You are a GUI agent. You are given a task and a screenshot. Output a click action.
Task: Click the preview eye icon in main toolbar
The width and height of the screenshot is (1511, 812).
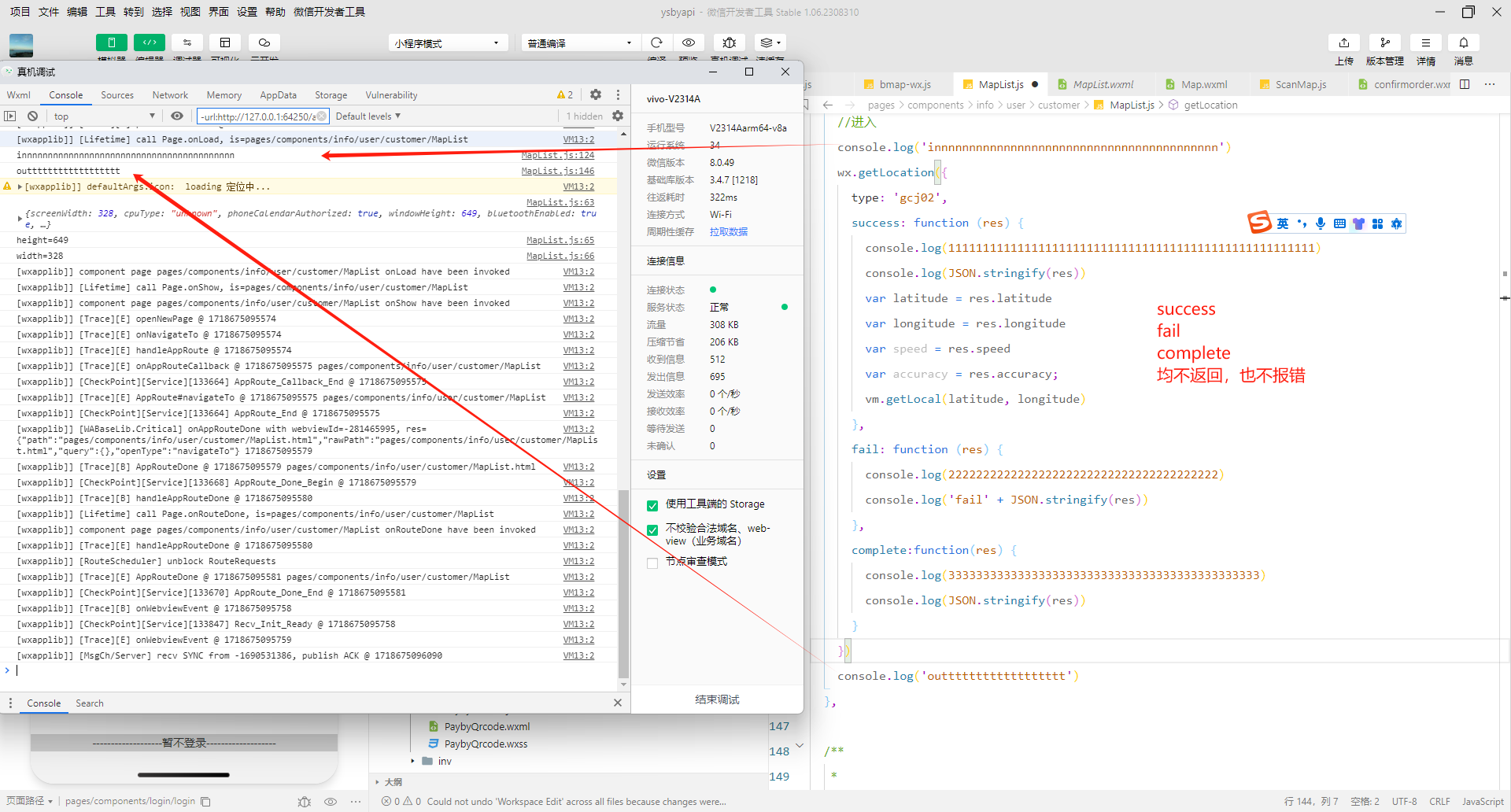(689, 42)
